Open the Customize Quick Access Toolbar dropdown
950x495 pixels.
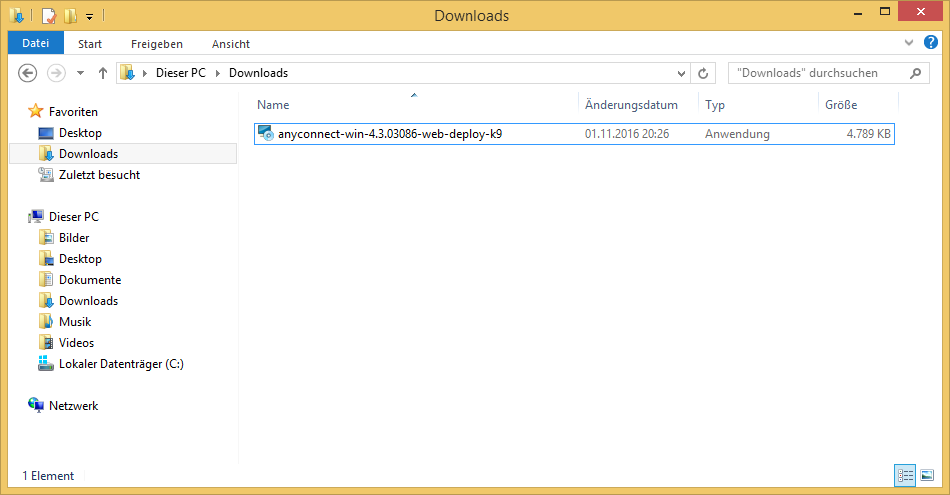tap(89, 16)
